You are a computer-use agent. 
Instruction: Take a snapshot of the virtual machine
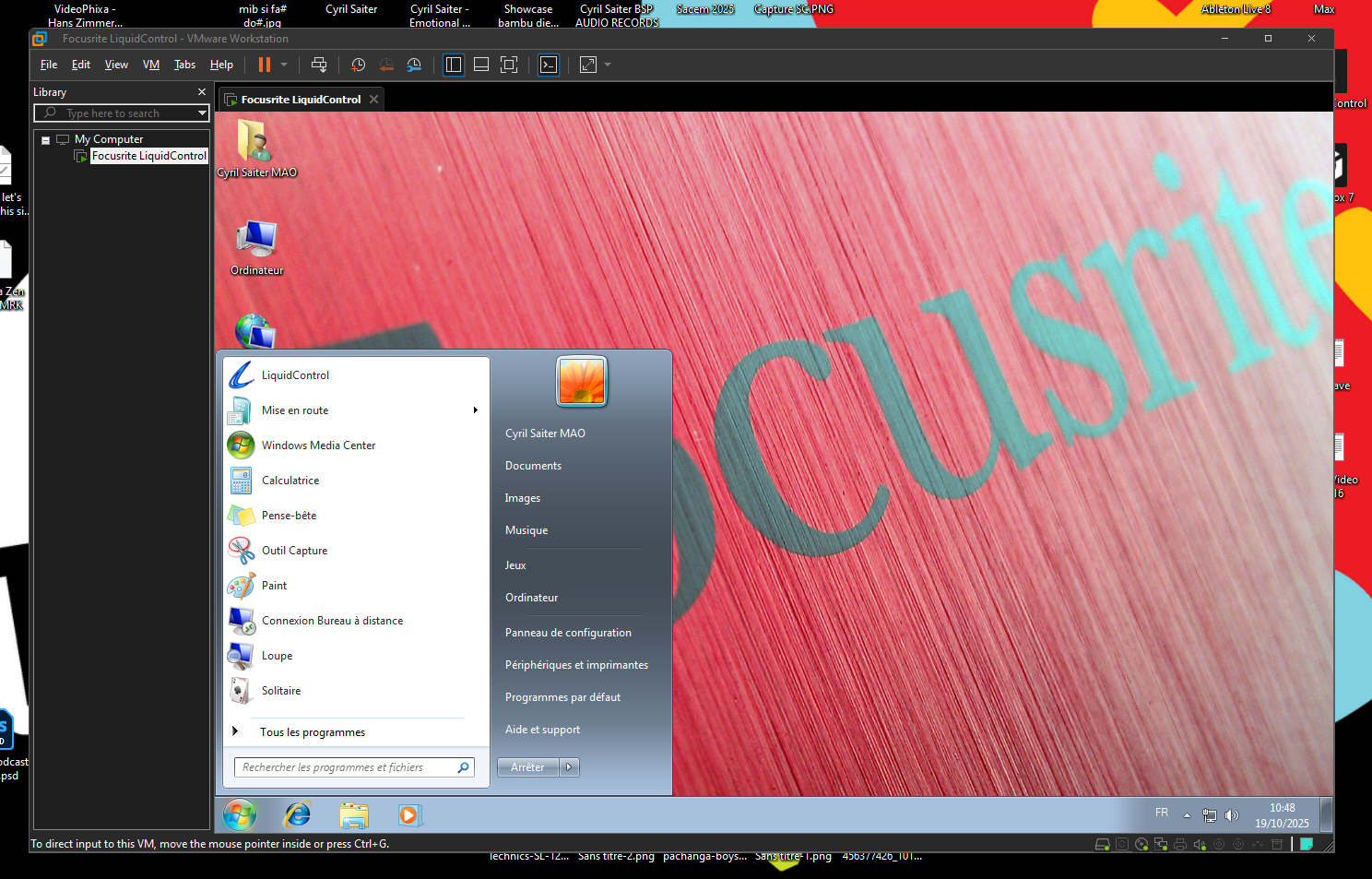click(x=358, y=65)
